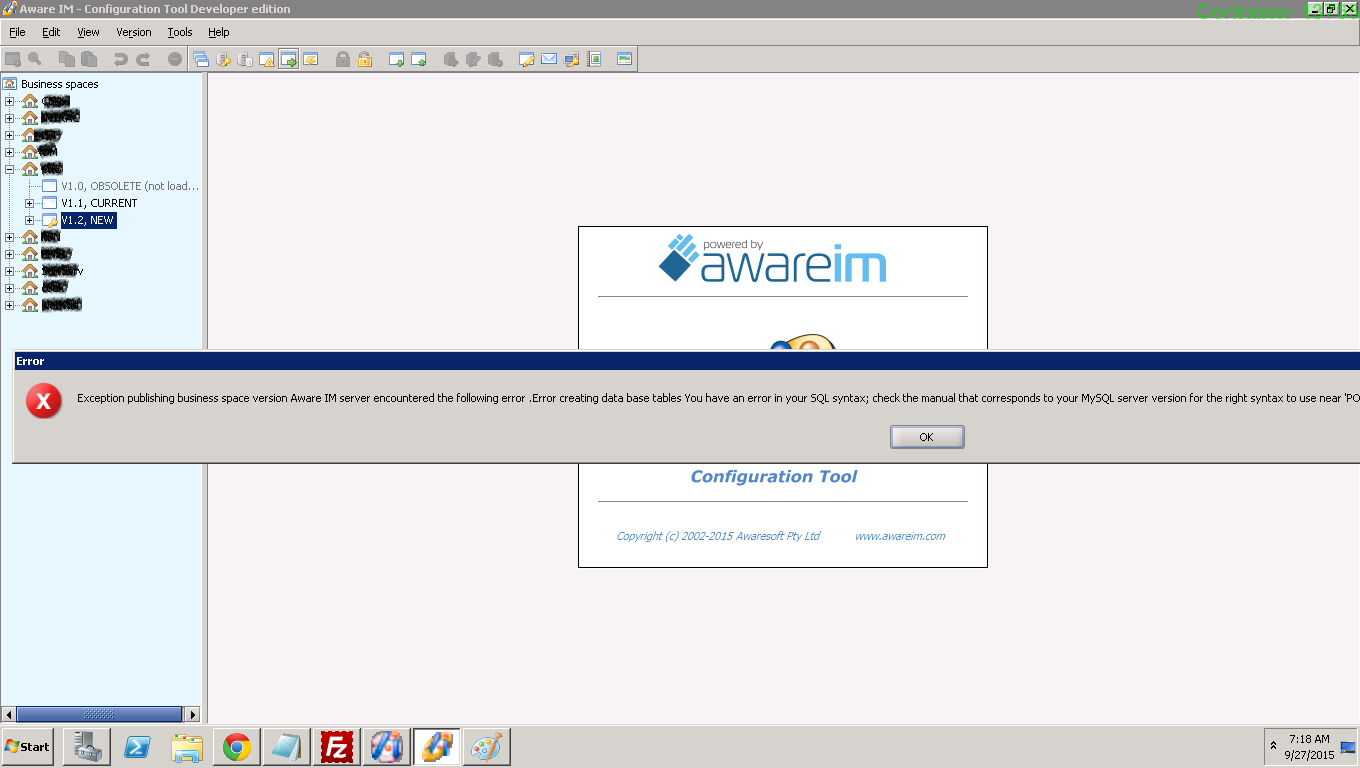The height and width of the screenshot is (768, 1360).
Task: Click the envelope toolbar icon
Action: 549,59
